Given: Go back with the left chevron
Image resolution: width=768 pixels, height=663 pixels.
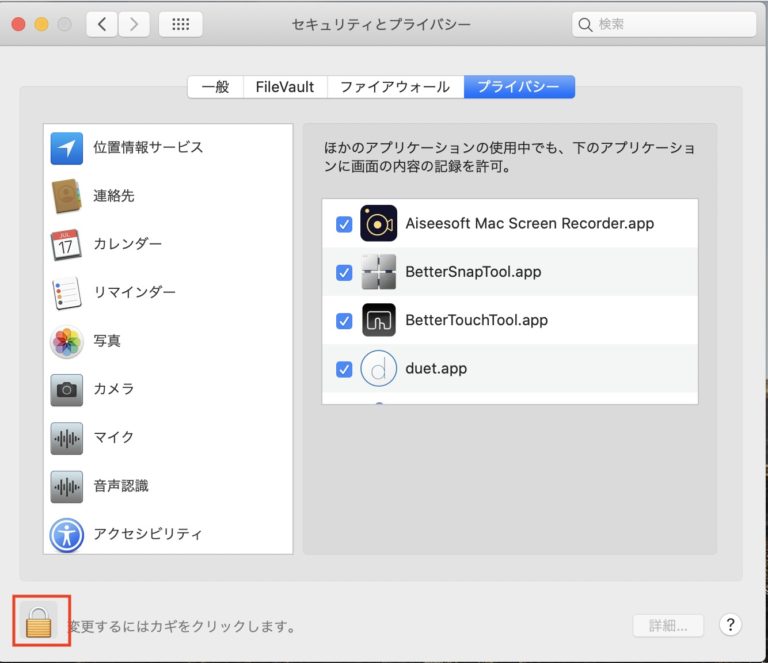Looking at the screenshot, I should [102, 24].
